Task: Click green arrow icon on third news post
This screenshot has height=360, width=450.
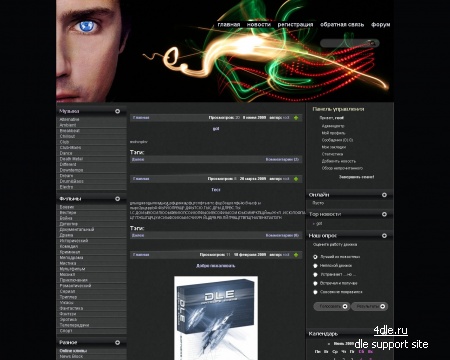Action: pos(296,255)
